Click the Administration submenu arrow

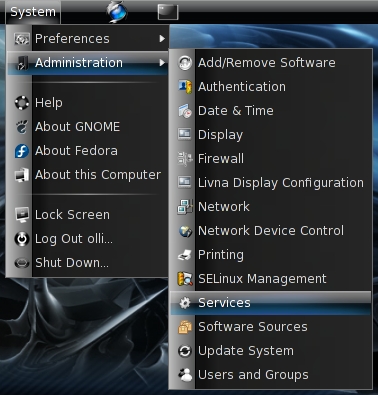click(x=162, y=63)
